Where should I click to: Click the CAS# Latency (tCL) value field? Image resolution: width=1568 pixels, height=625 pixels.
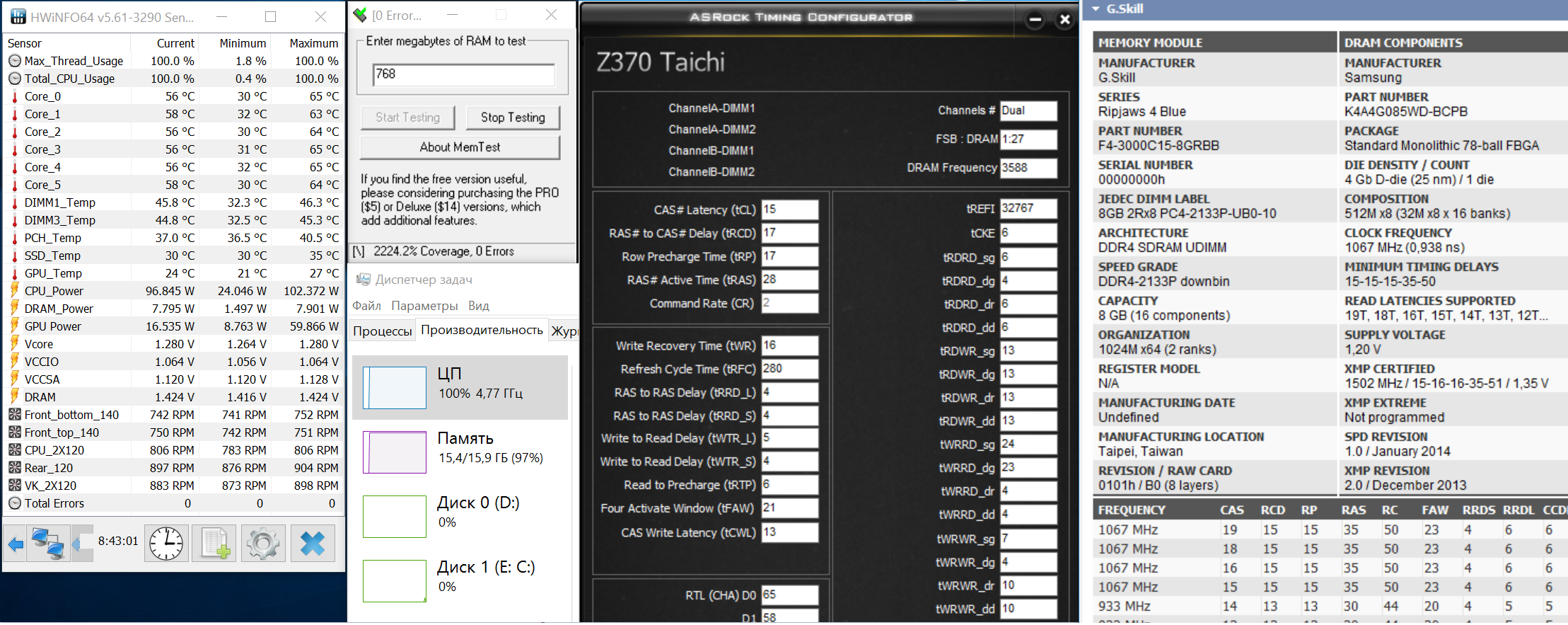790,210
